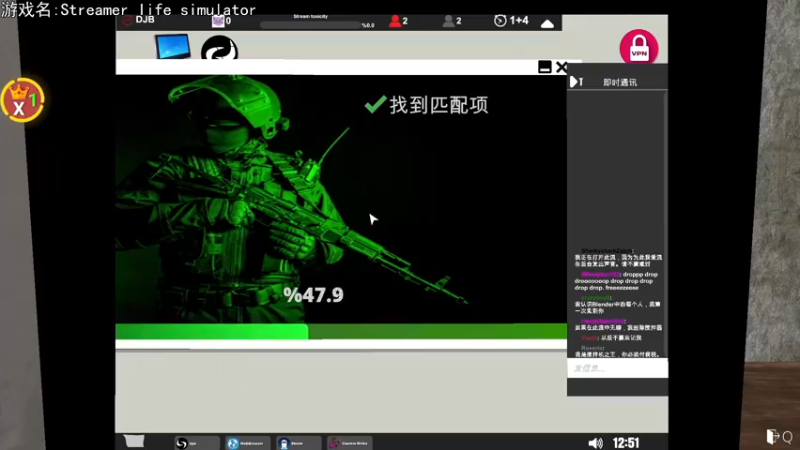The height and width of the screenshot is (450, 800).
Task: Open the black swirl desktop icon
Action: click(219, 48)
